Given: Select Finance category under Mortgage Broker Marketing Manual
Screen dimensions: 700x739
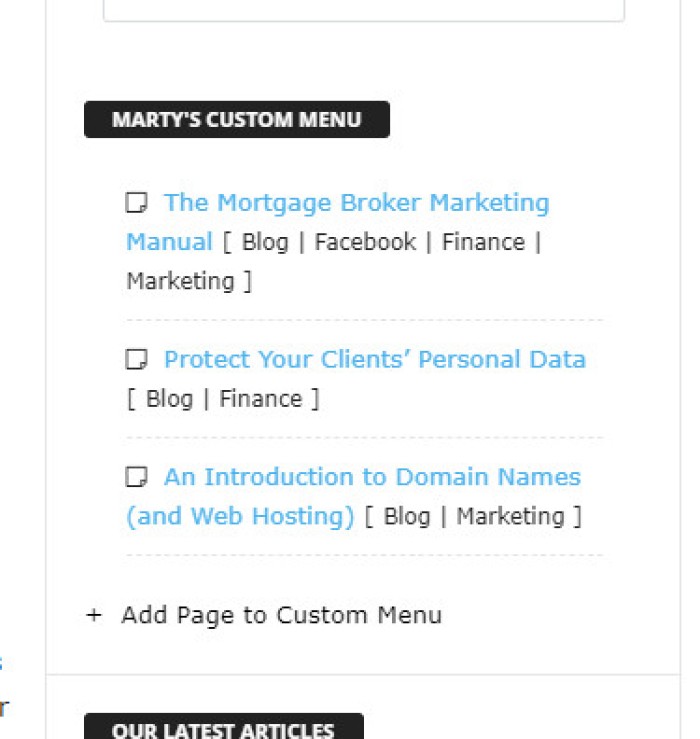Looking at the screenshot, I should click(x=483, y=242).
